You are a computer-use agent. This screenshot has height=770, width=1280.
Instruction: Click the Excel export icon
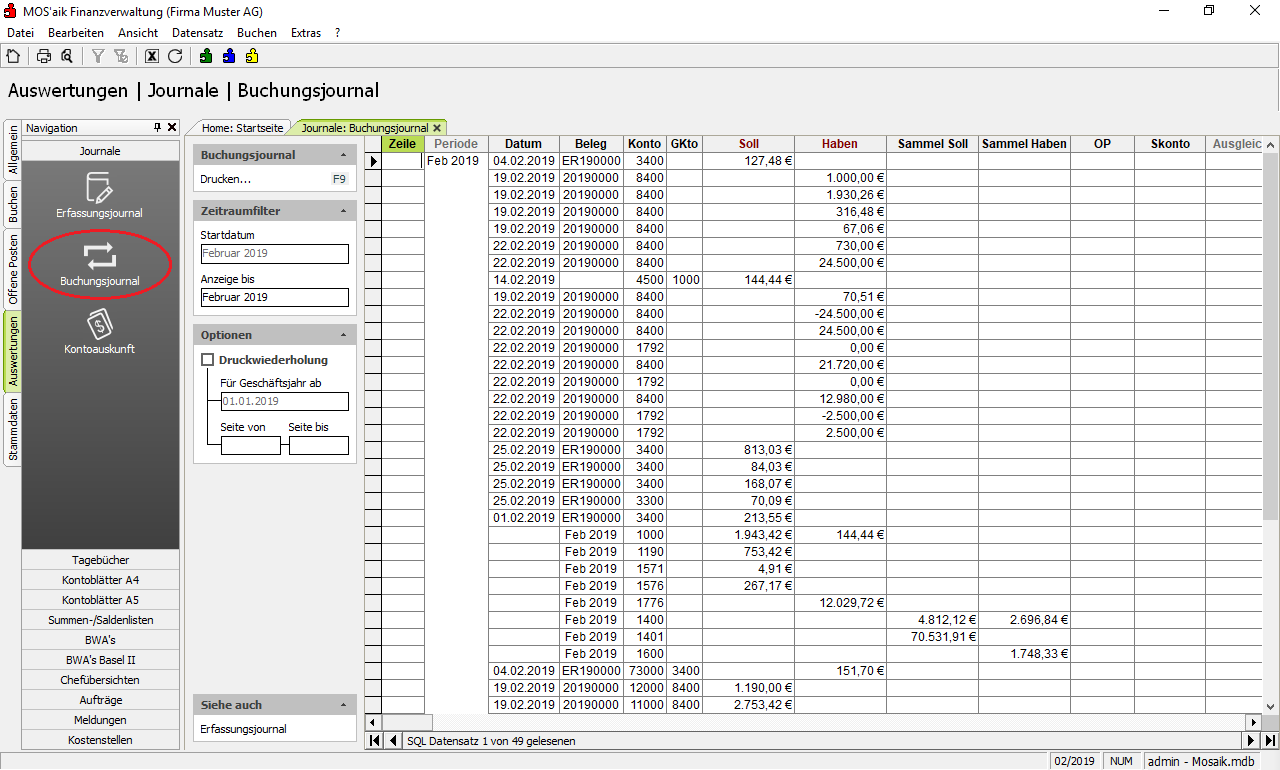(x=152, y=56)
